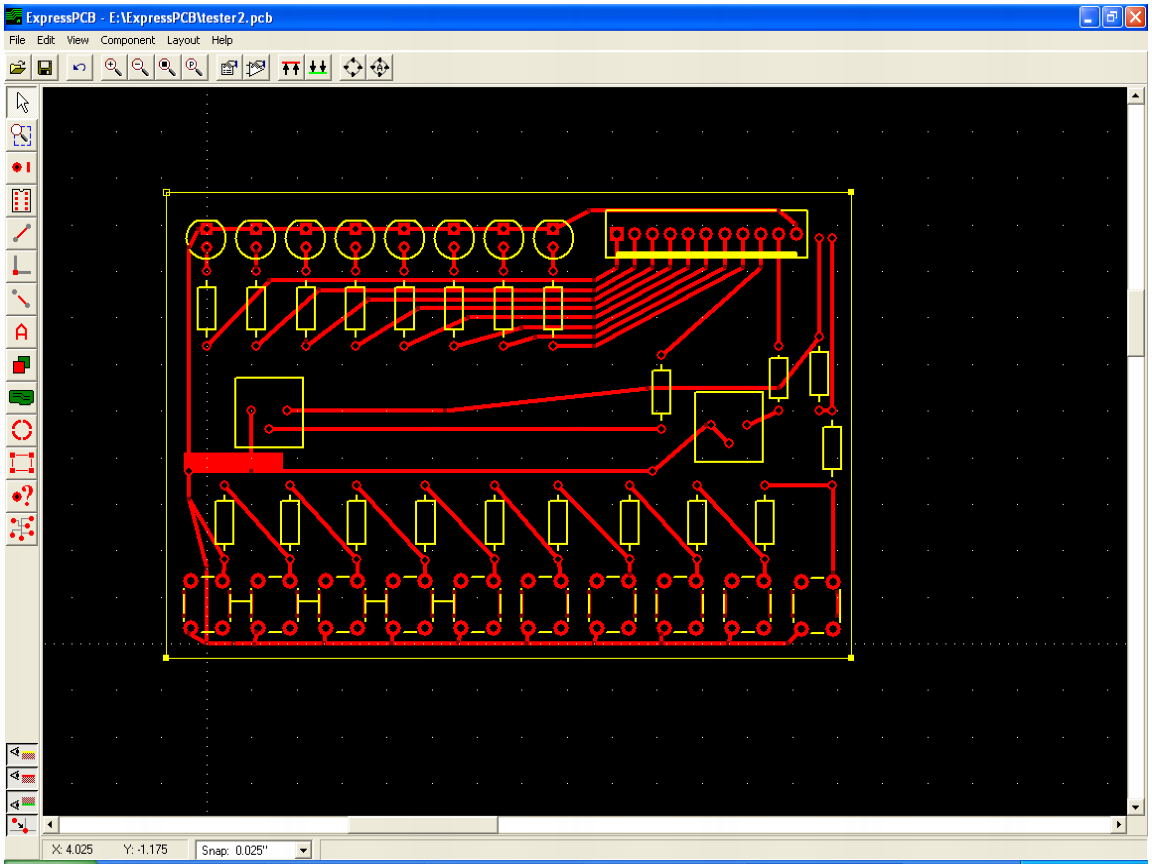Viewport: 1152px width, 864px height.
Task: Click the hollow top-left board corner handle
Action: pos(167,192)
